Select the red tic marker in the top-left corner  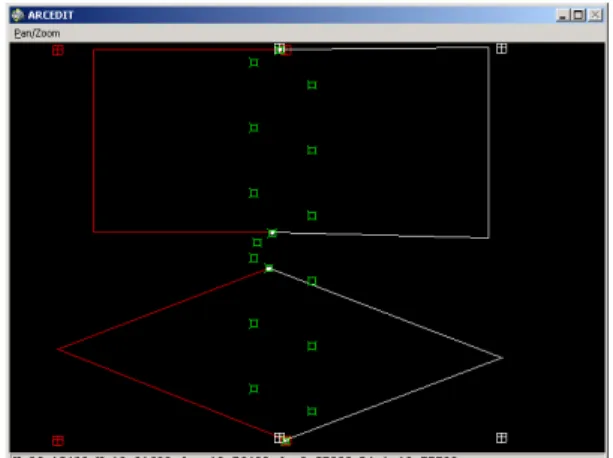[x=58, y=50]
